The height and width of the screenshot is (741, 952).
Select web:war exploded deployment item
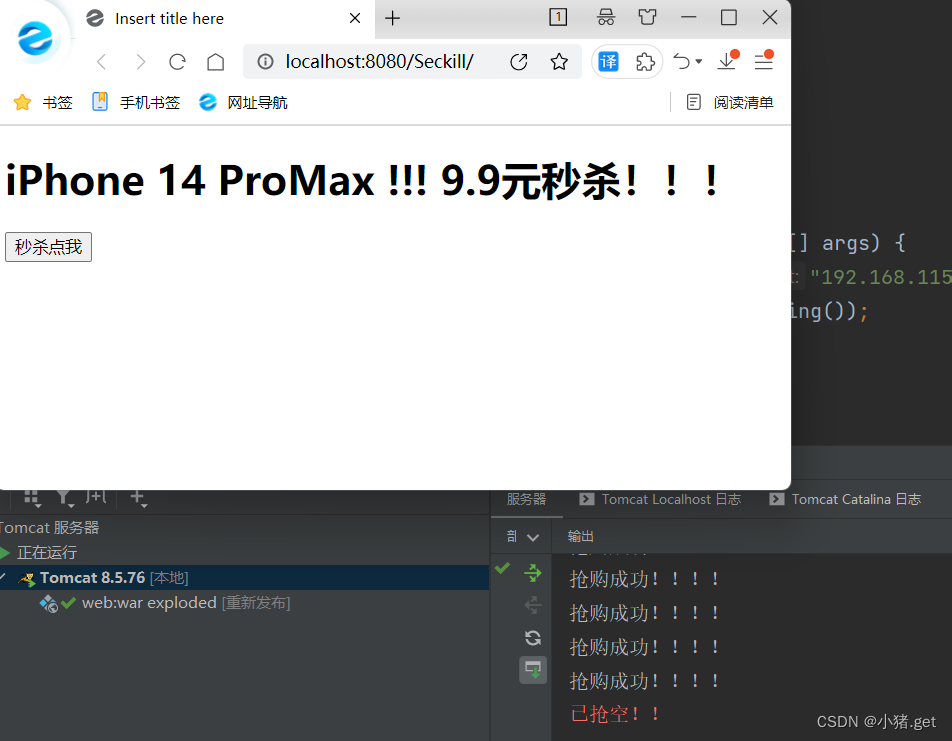tap(186, 603)
